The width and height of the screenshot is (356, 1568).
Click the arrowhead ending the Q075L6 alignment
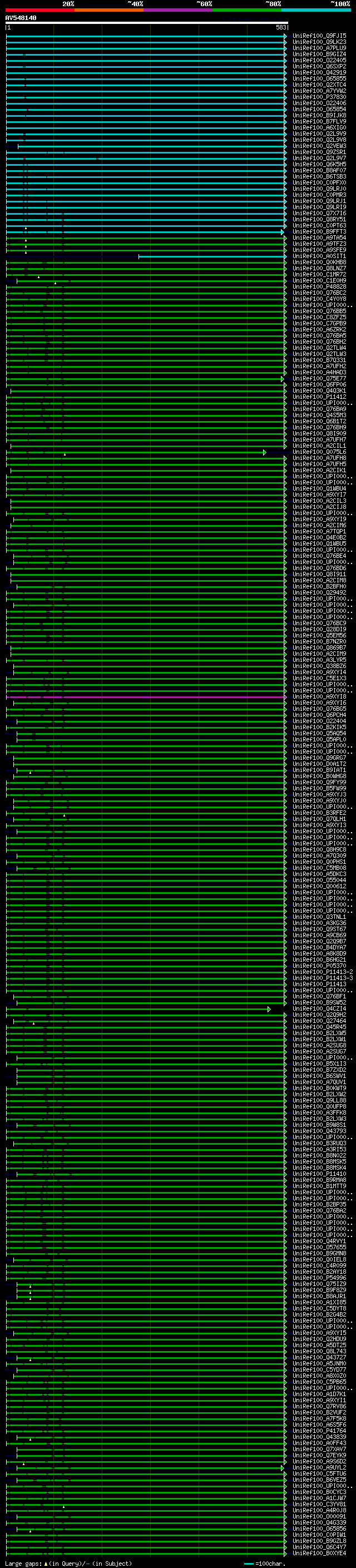pos(265,452)
